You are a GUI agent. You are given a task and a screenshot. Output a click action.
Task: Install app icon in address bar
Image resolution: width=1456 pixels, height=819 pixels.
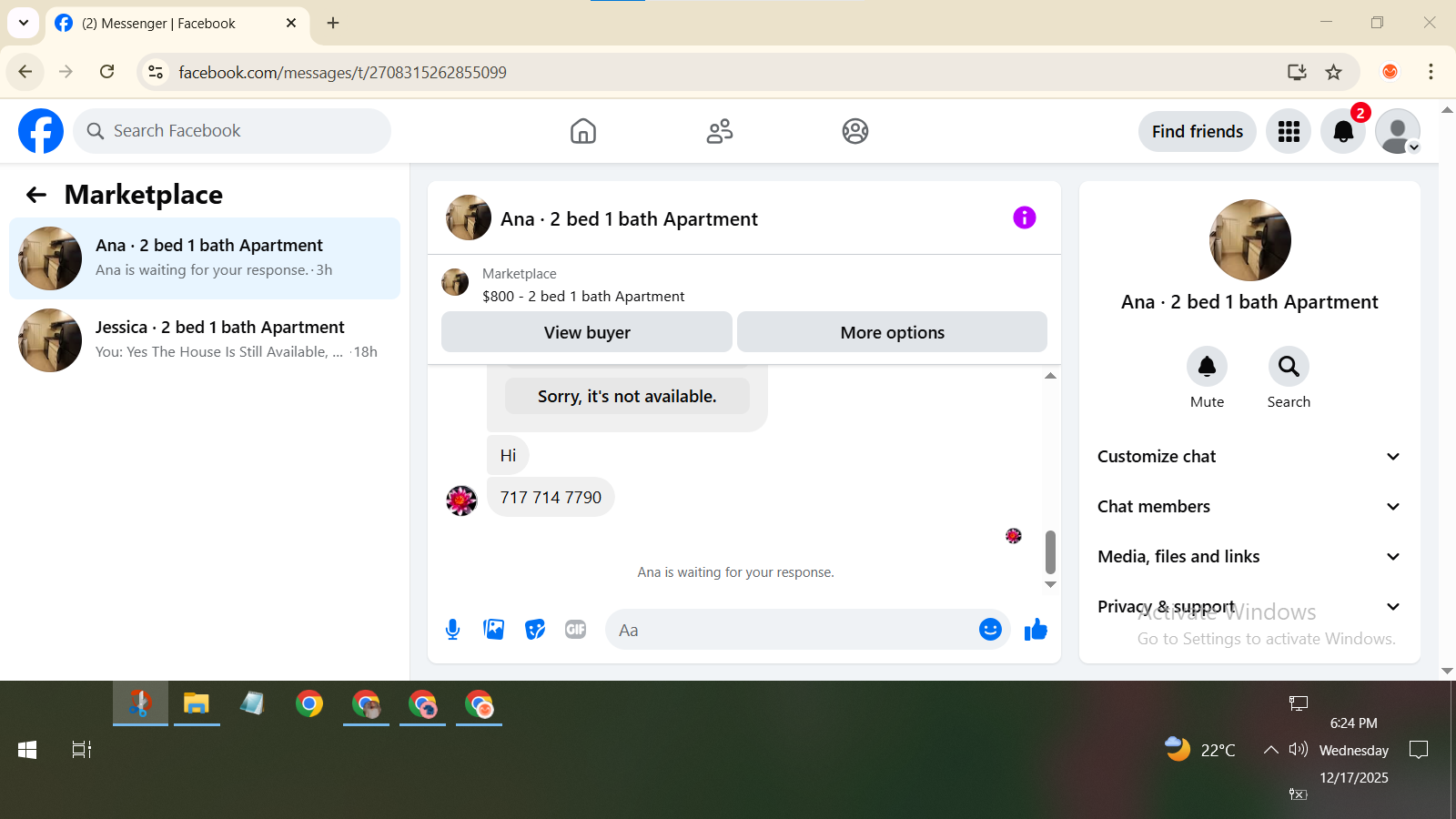(x=1297, y=72)
